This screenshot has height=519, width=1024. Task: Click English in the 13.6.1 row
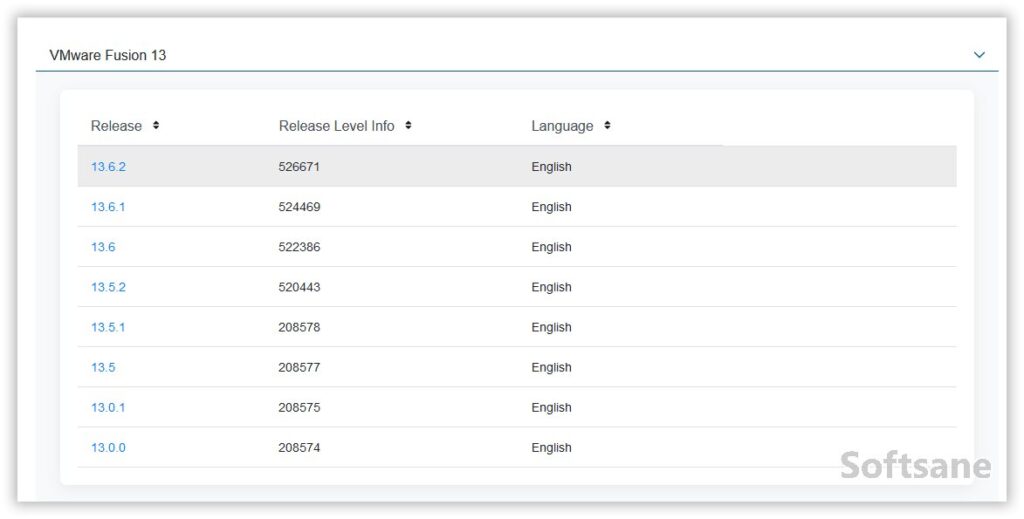[551, 208]
